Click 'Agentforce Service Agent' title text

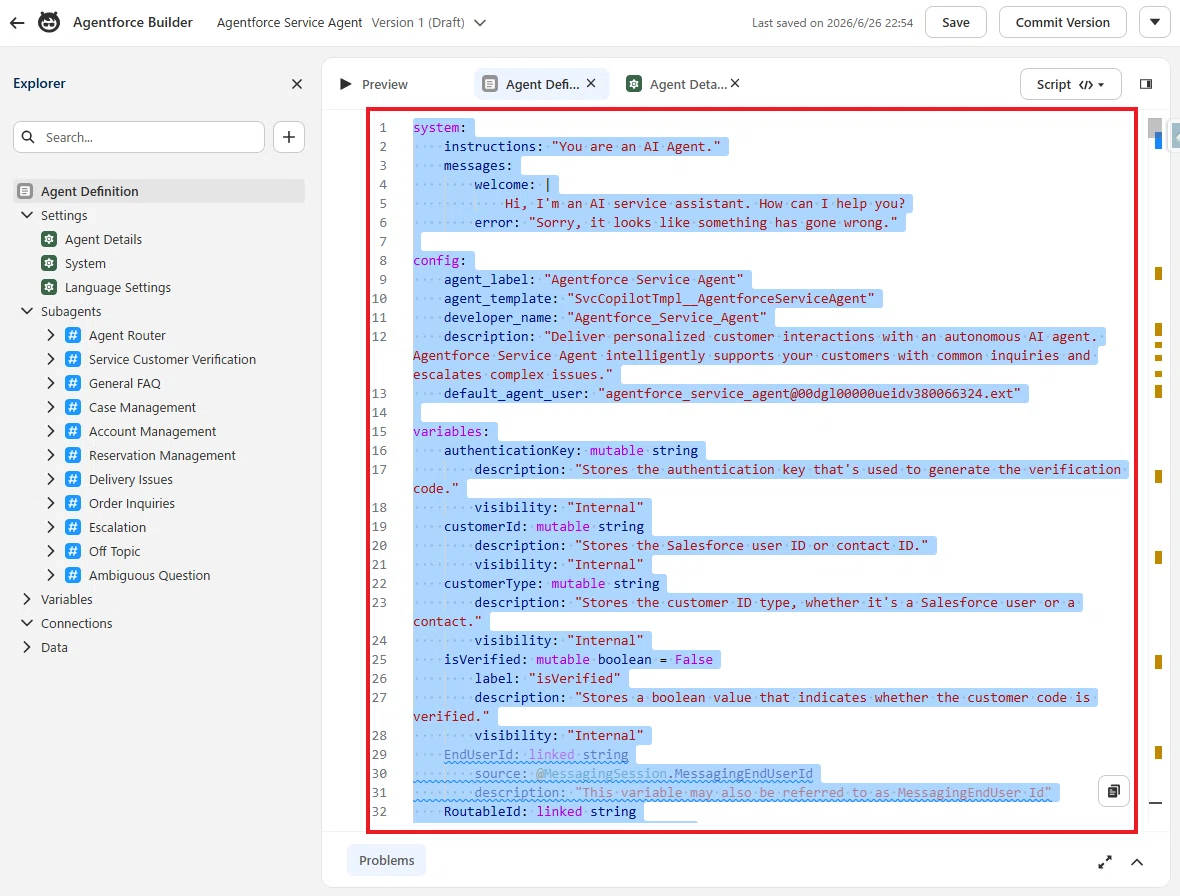tap(289, 23)
